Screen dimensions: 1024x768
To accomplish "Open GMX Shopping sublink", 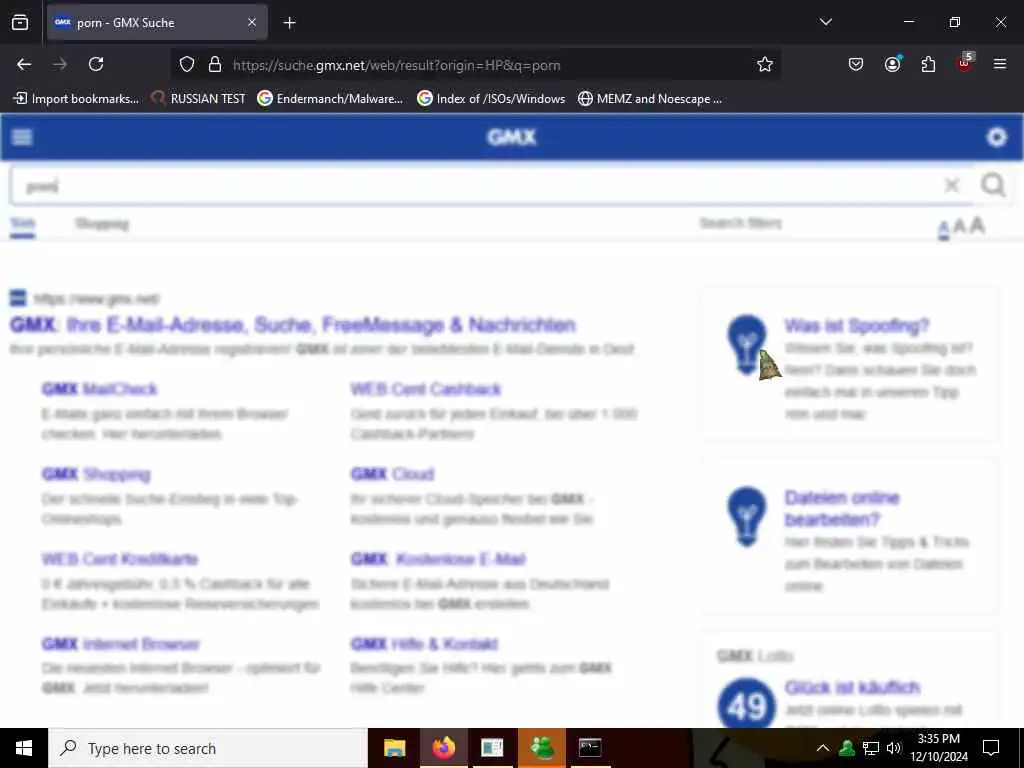I will (96, 474).
